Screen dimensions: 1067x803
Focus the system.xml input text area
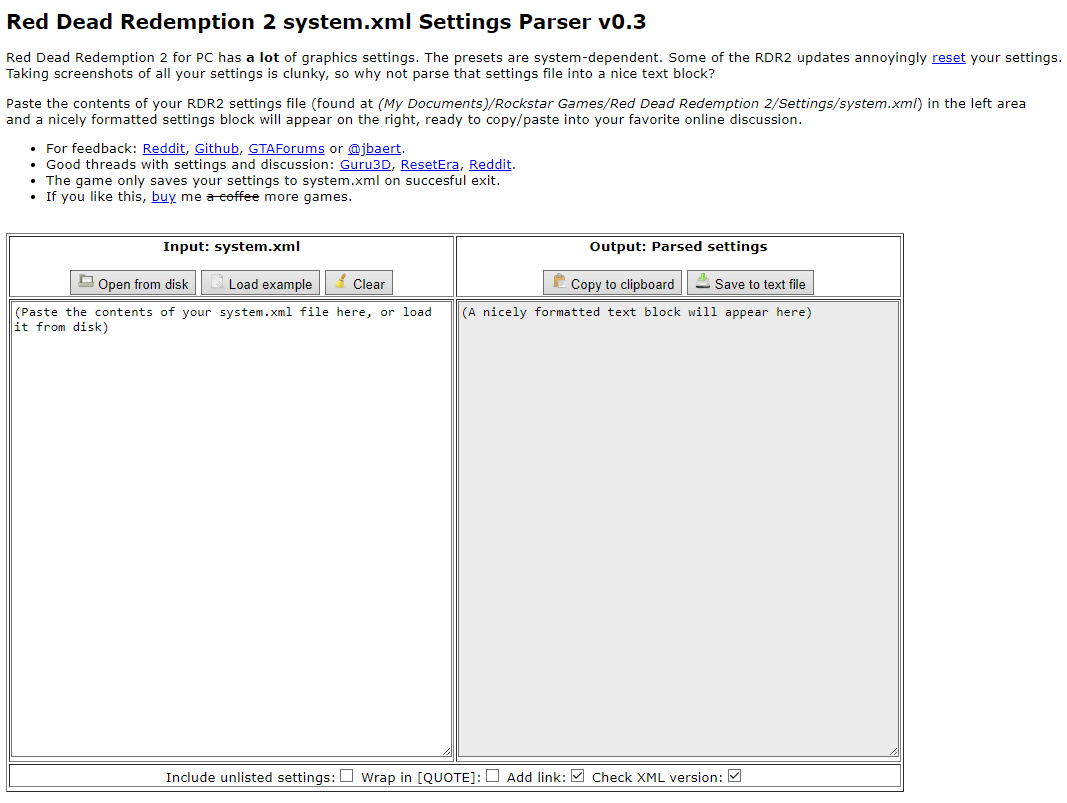click(x=231, y=529)
